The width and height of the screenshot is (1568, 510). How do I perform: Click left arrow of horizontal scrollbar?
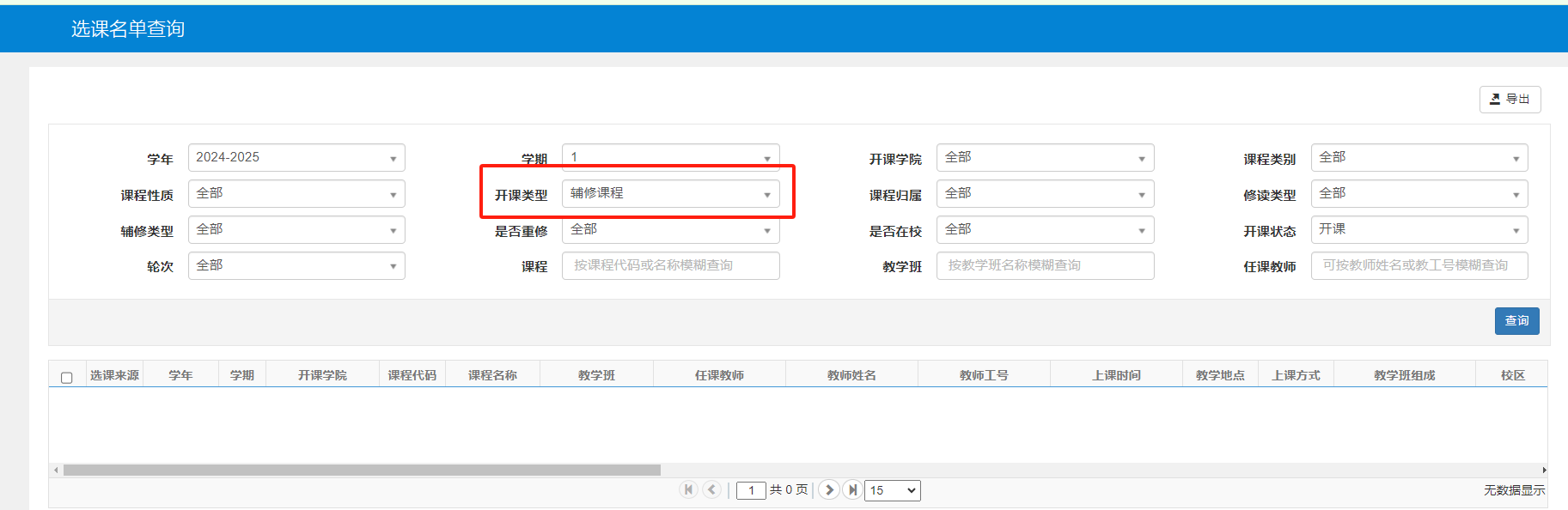[x=56, y=470]
